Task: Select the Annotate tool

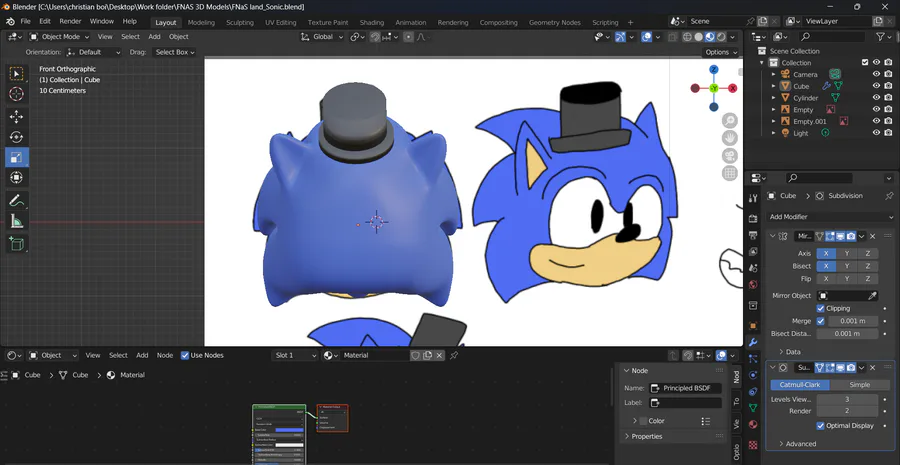Action: coord(17,201)
